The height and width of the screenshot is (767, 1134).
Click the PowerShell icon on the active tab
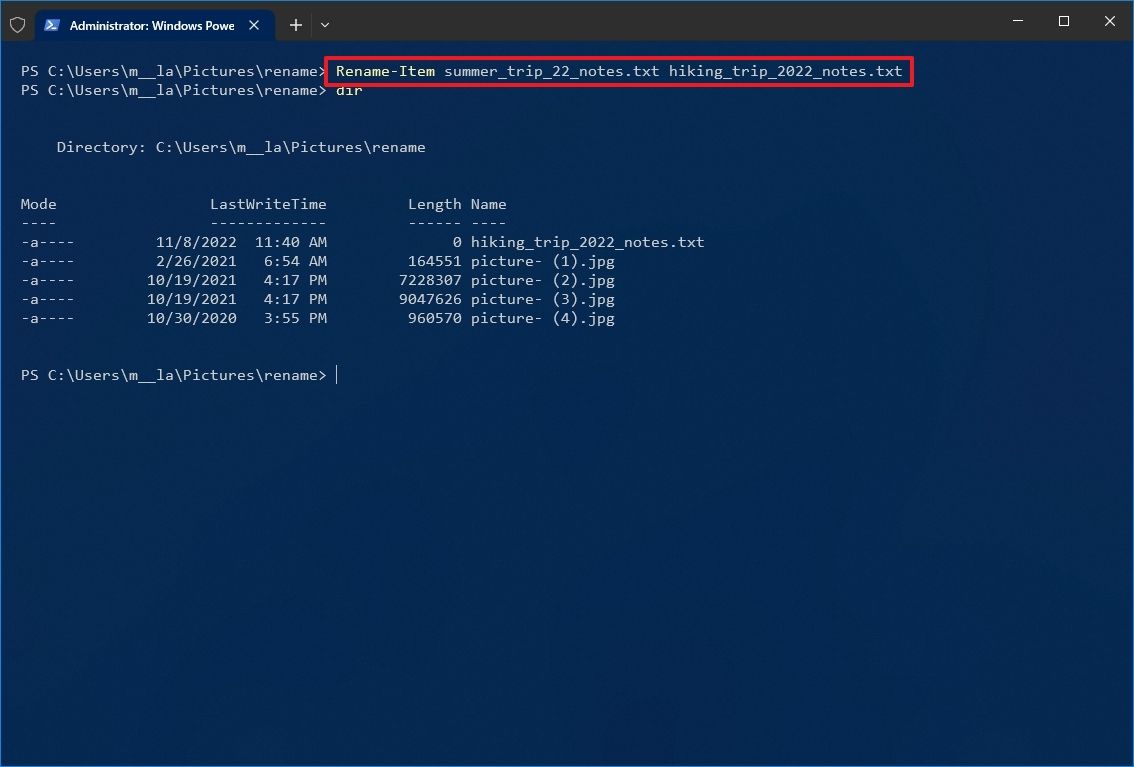click(x=53, y=25)
